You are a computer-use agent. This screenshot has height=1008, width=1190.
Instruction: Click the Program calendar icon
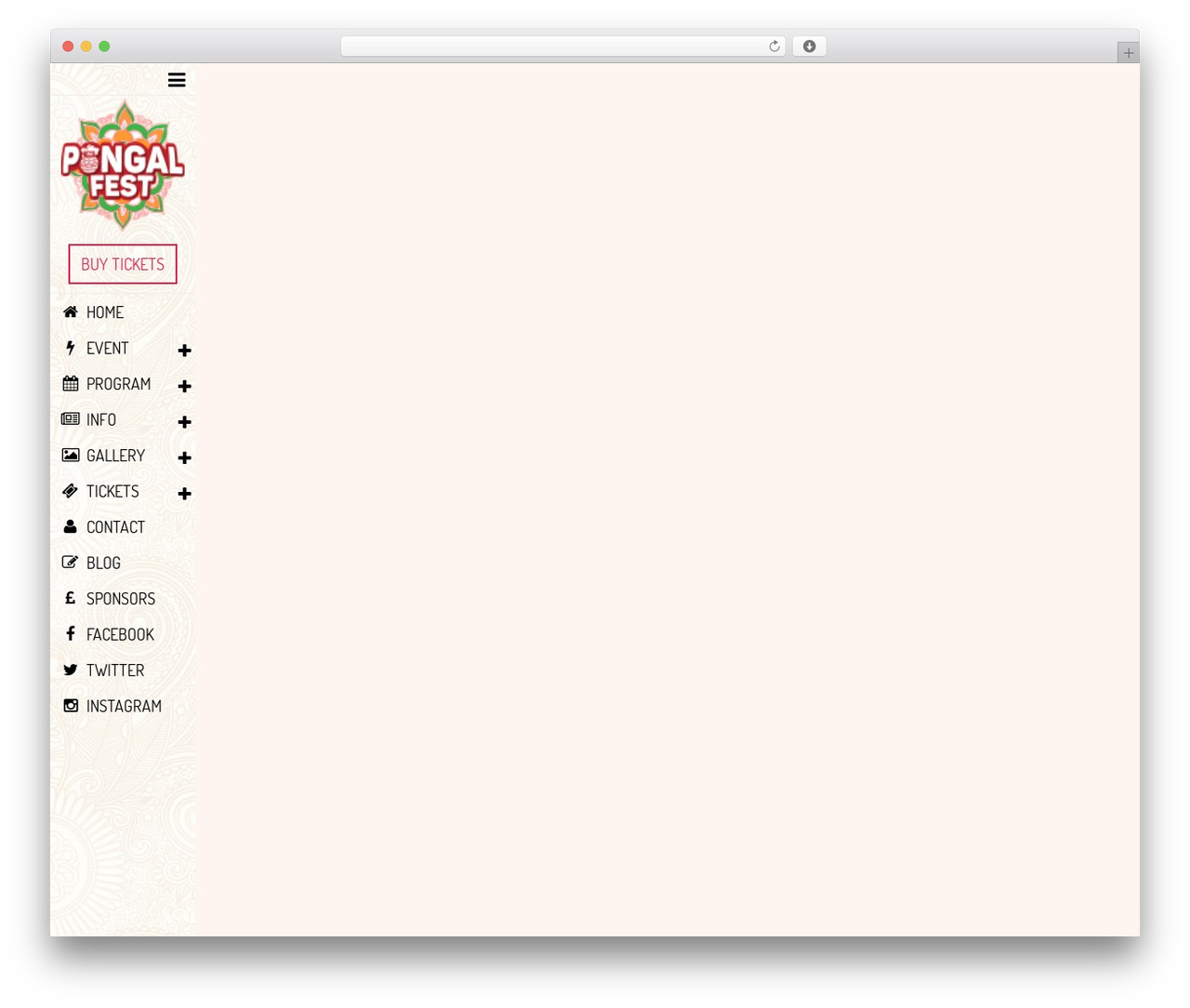pos(71,383)
